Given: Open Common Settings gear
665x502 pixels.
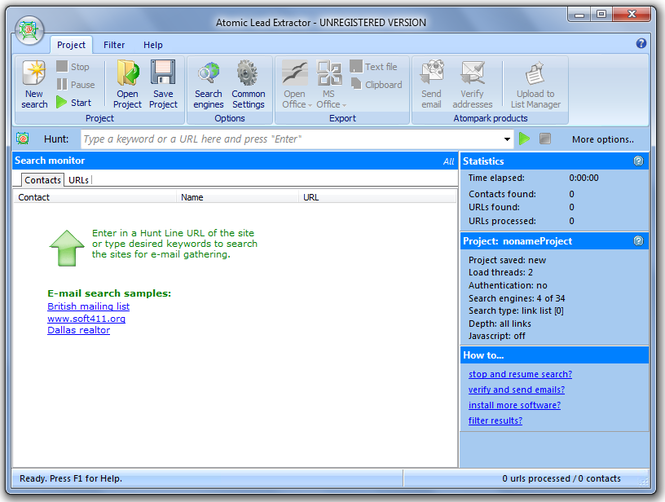Looking at the screenshot, I should 248,84.
